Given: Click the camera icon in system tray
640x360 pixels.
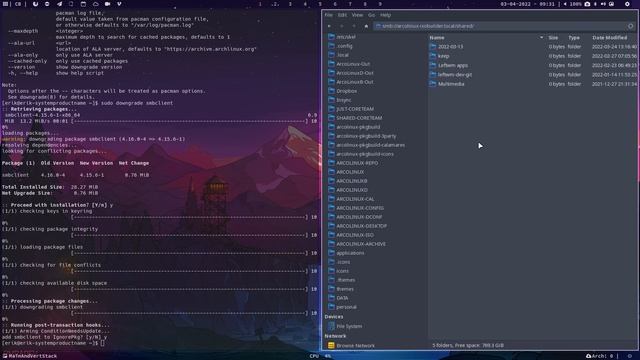Looking at the screenshot, I should (x=587, y=4).
